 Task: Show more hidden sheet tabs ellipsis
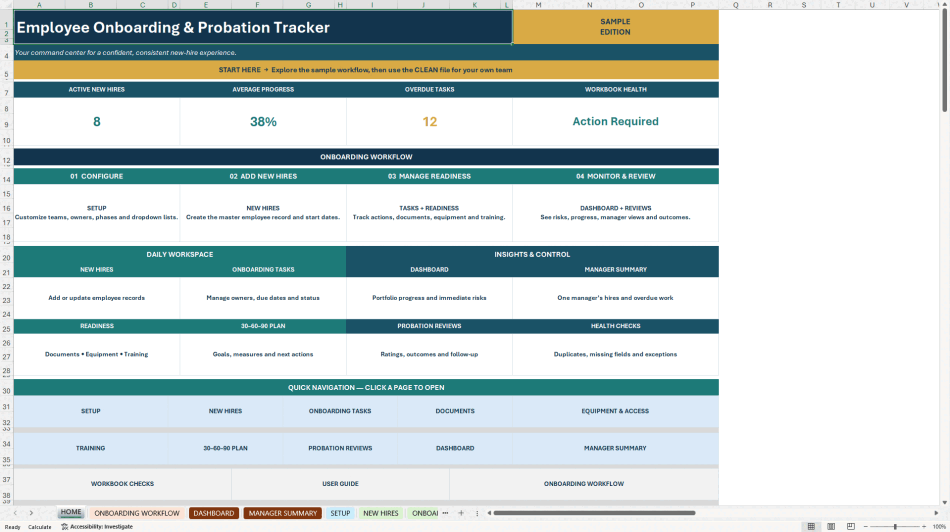(445, 513)
